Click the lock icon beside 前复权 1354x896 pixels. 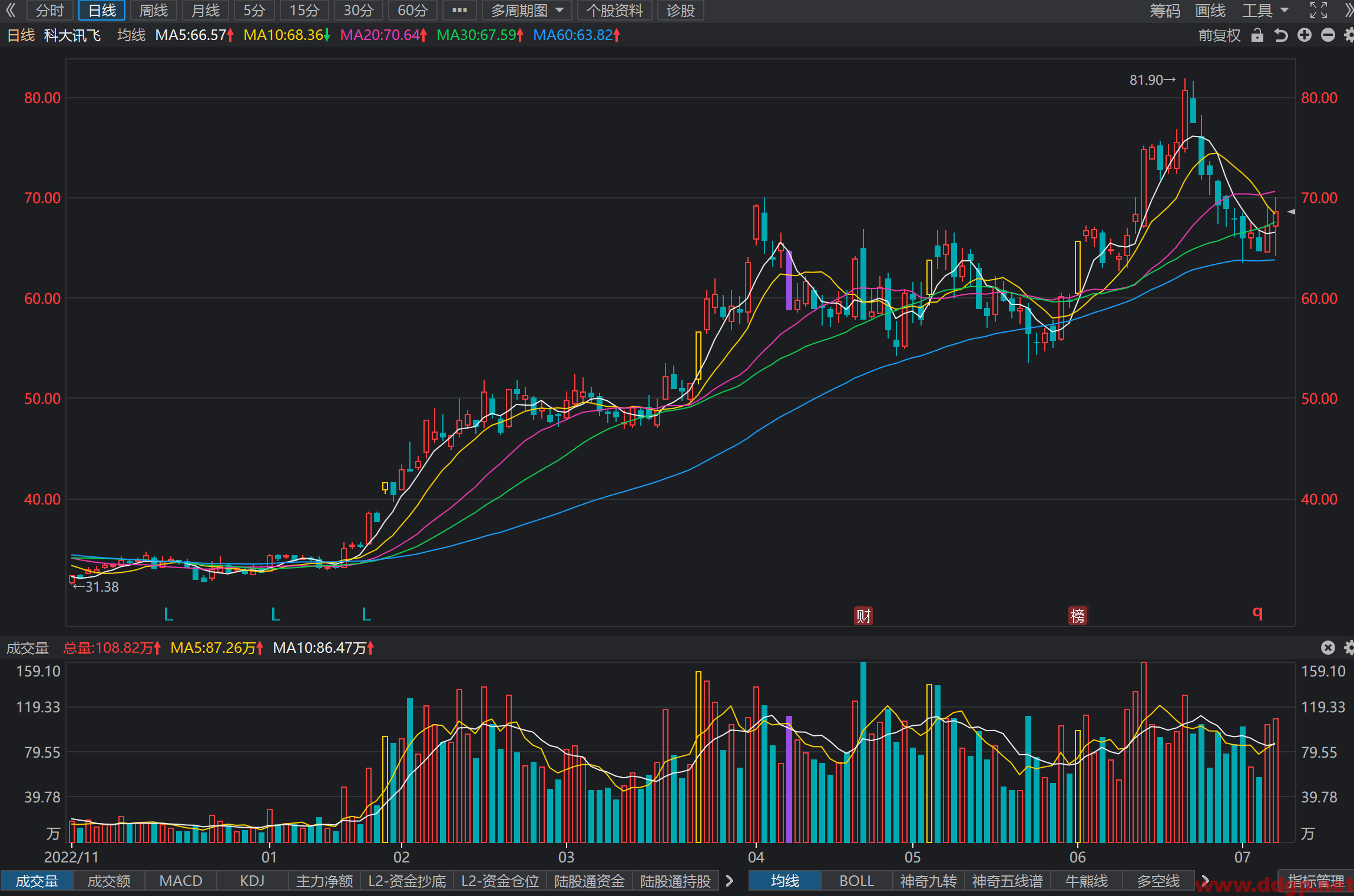(1257, 35)
